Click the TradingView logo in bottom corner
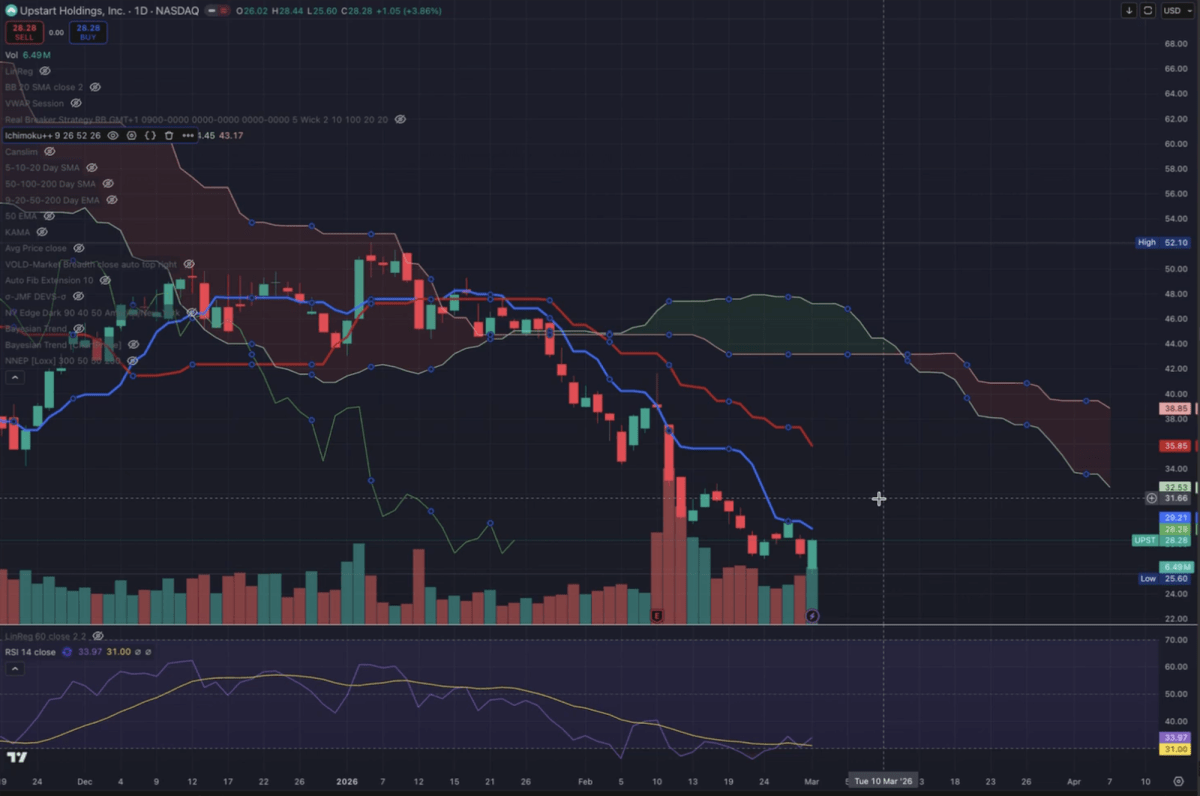 pos(15,759)
